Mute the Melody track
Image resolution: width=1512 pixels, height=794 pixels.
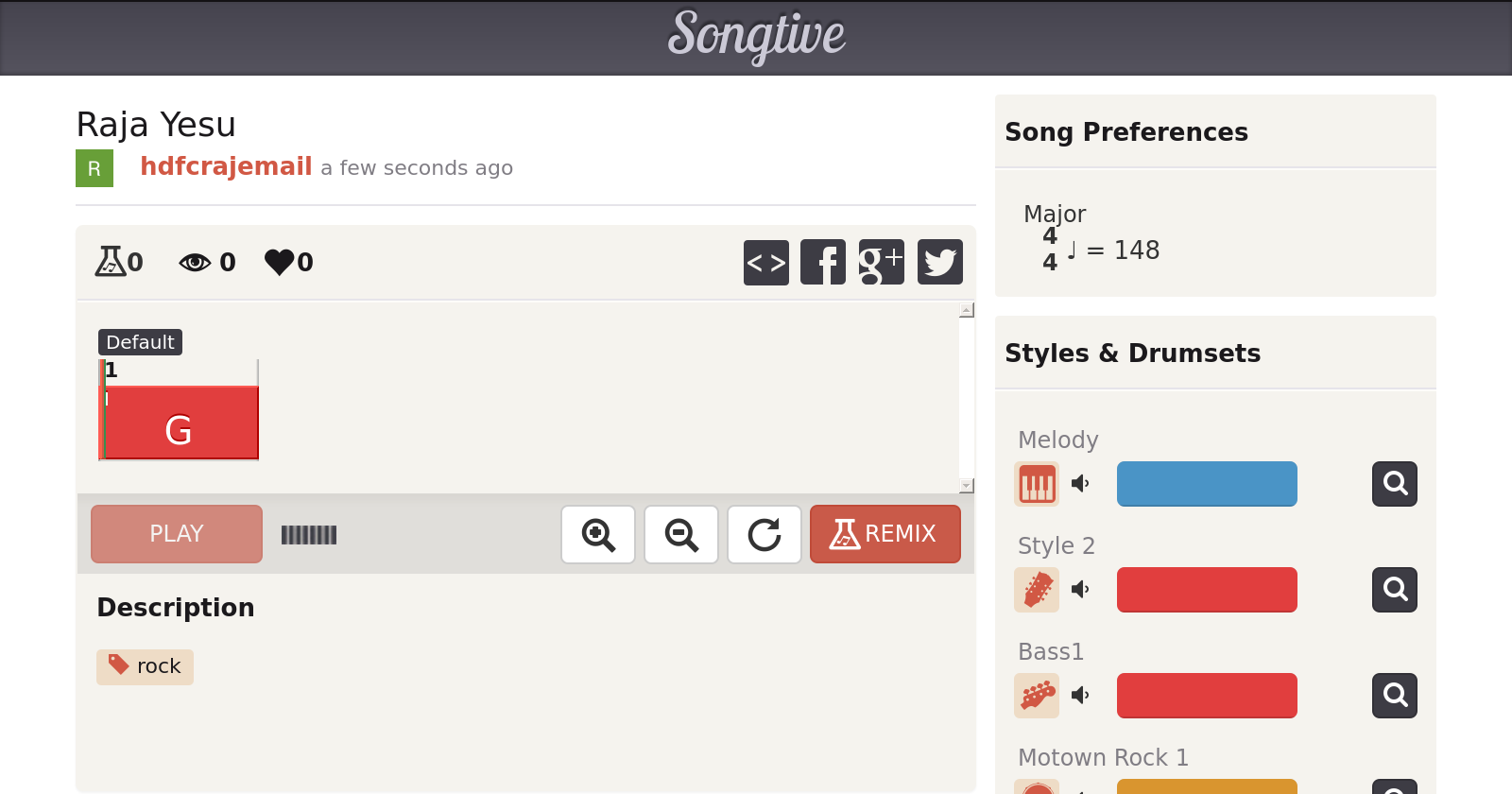[1080, 484]
